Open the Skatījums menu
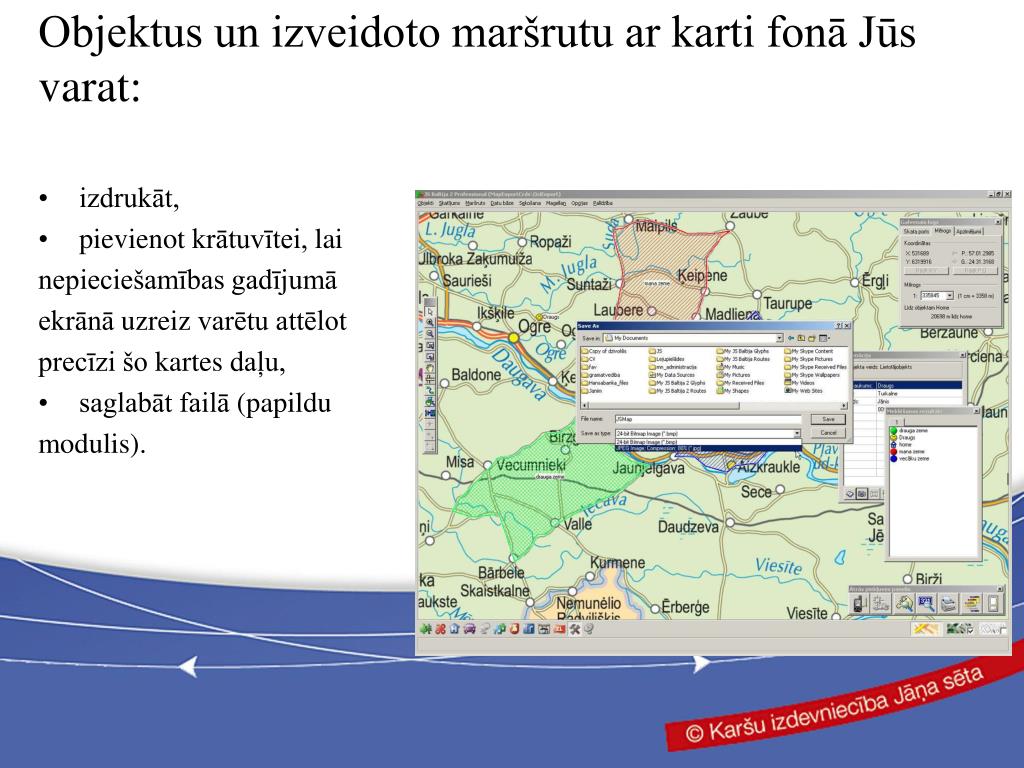Image resolution: width=1024 pixels, height=768 pixels. [x=449, y=203]
